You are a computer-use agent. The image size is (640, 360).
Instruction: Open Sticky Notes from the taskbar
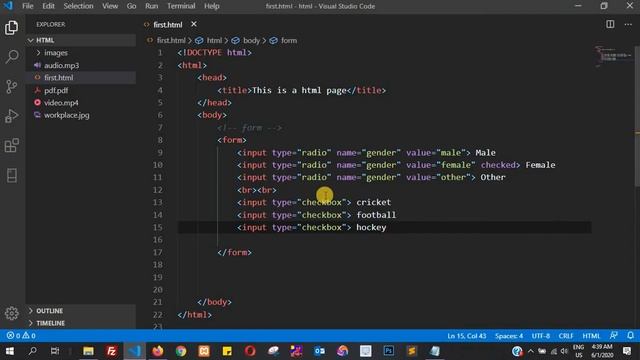pyautogui.click(x=227, y=351)
